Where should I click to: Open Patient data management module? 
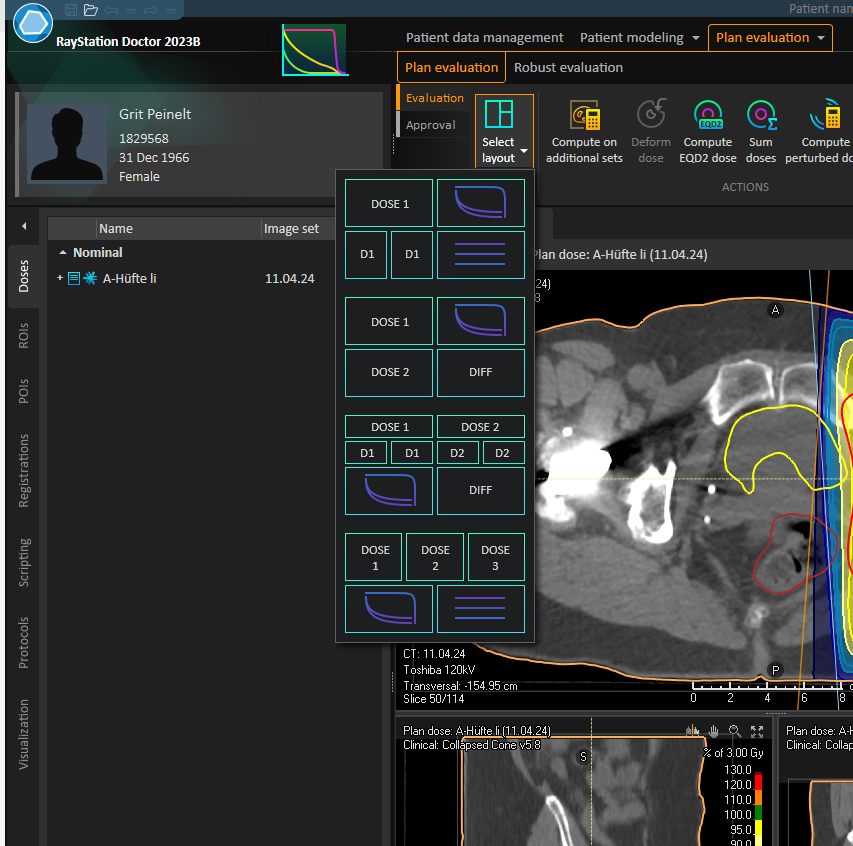[x=484, y=38]
